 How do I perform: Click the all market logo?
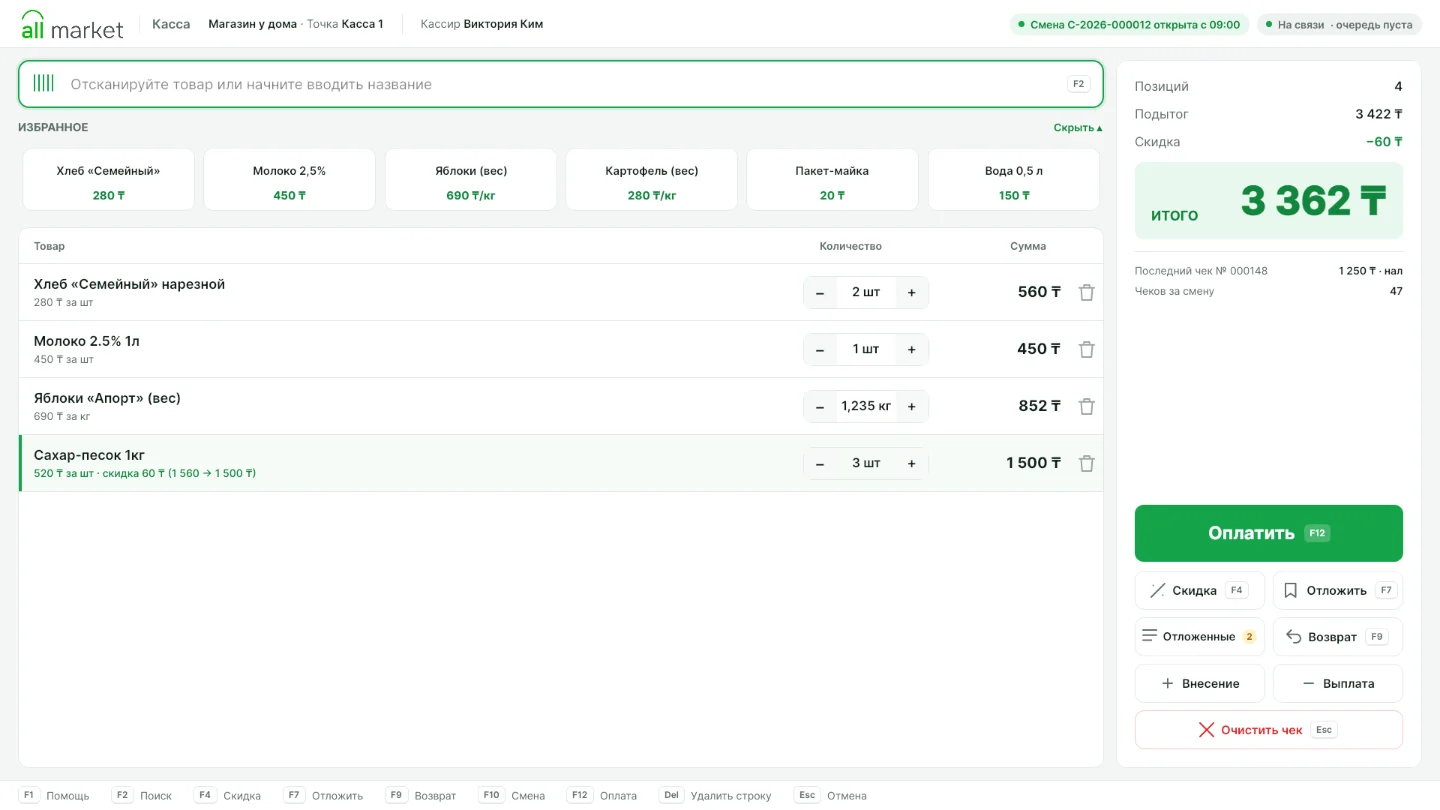[x=72, y=24]
